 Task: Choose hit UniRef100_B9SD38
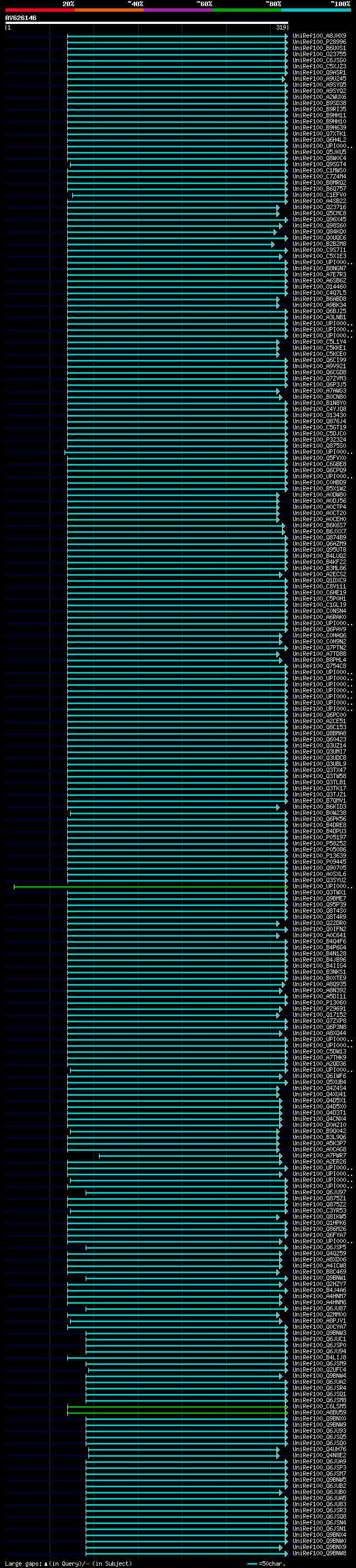coord(319,103)
